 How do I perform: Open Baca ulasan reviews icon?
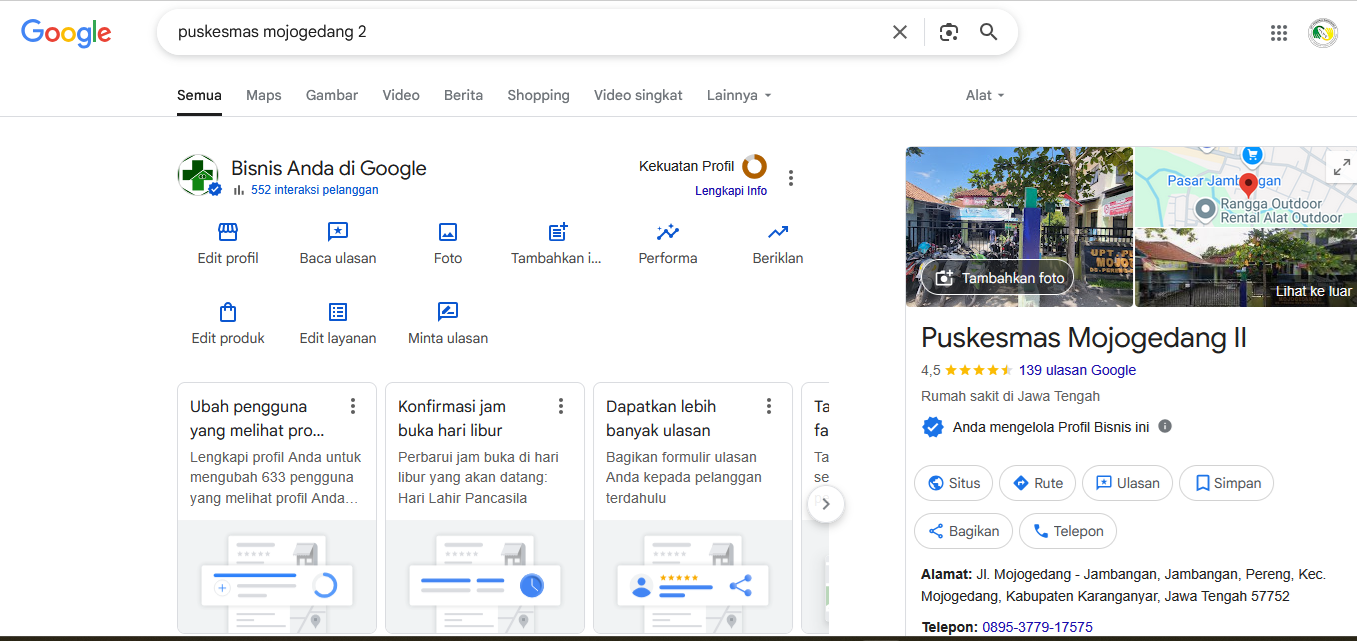[338, 233]
